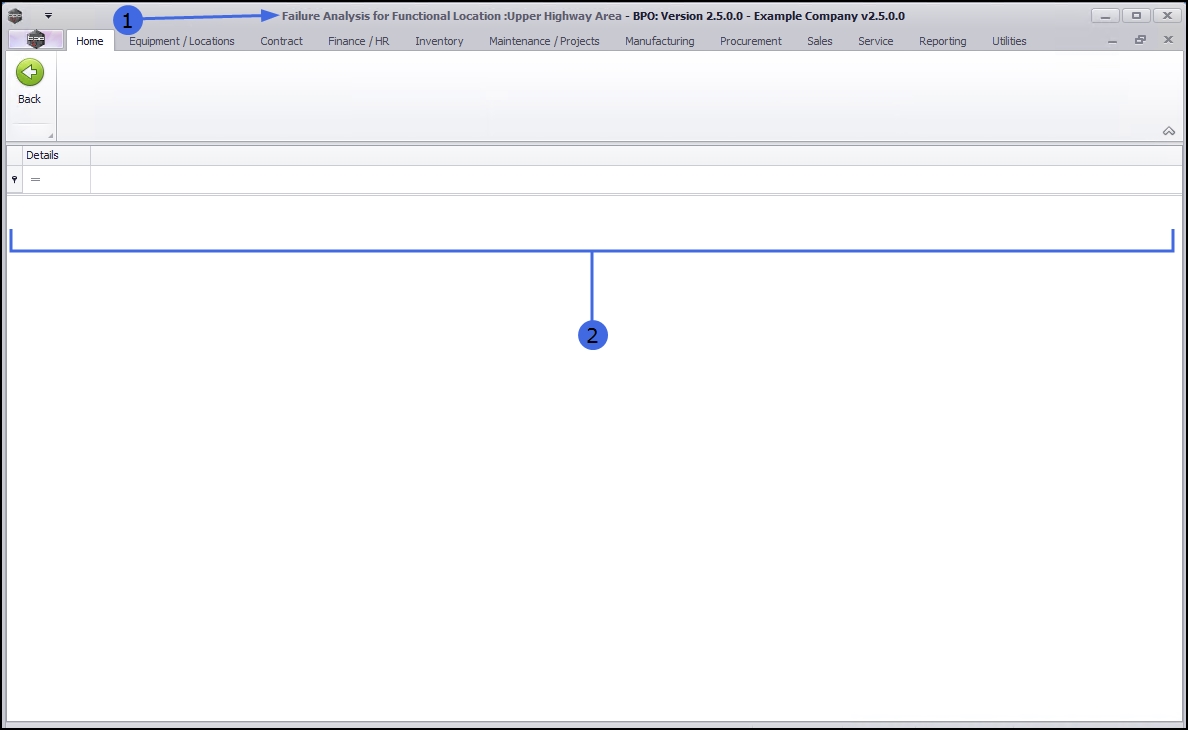Restore the inner document window
This screenshot has height=730, width=1188.
[x=1140, y=39]
